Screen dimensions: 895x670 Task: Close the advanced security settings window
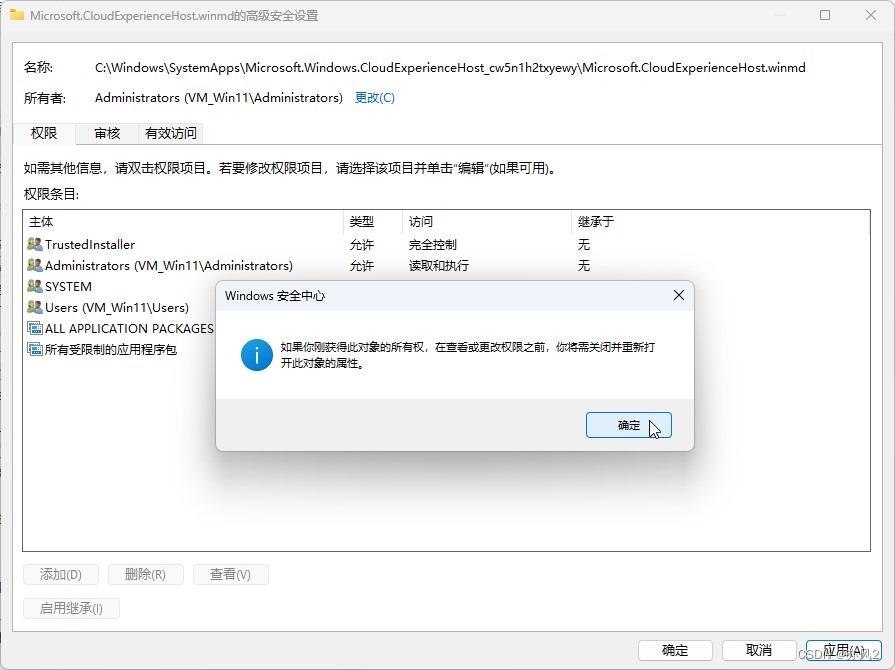pos(870,15)
